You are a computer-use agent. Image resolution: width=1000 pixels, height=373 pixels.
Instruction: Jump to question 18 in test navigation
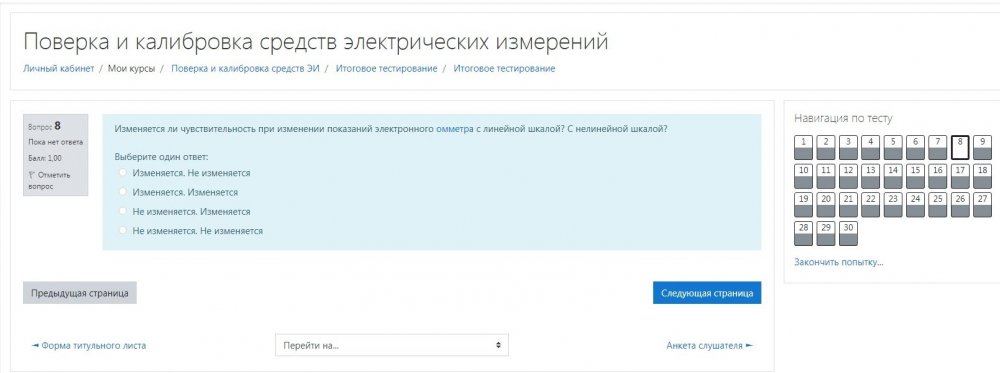click(982, 176)
